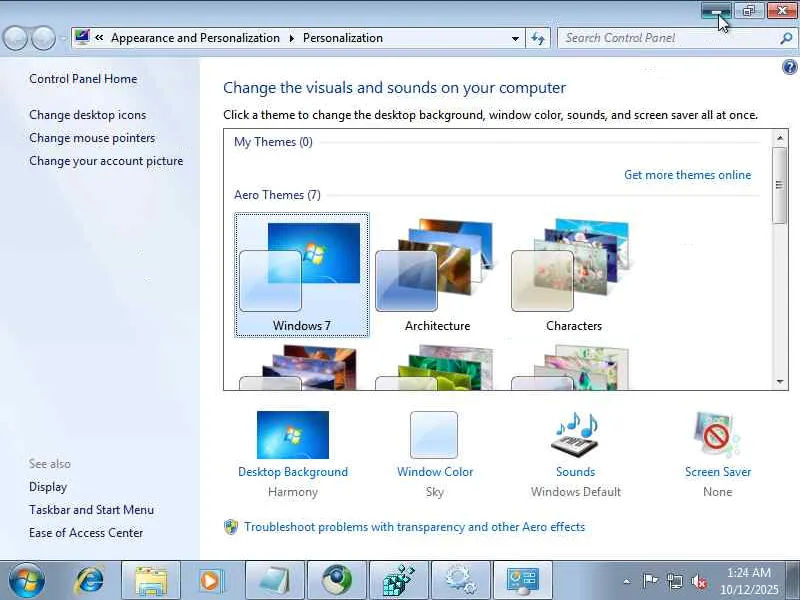Click Personalization breadcrumb segment
The width and height of the screenshot is (800, 600).
pyautogui.click(x=343, y=38)
